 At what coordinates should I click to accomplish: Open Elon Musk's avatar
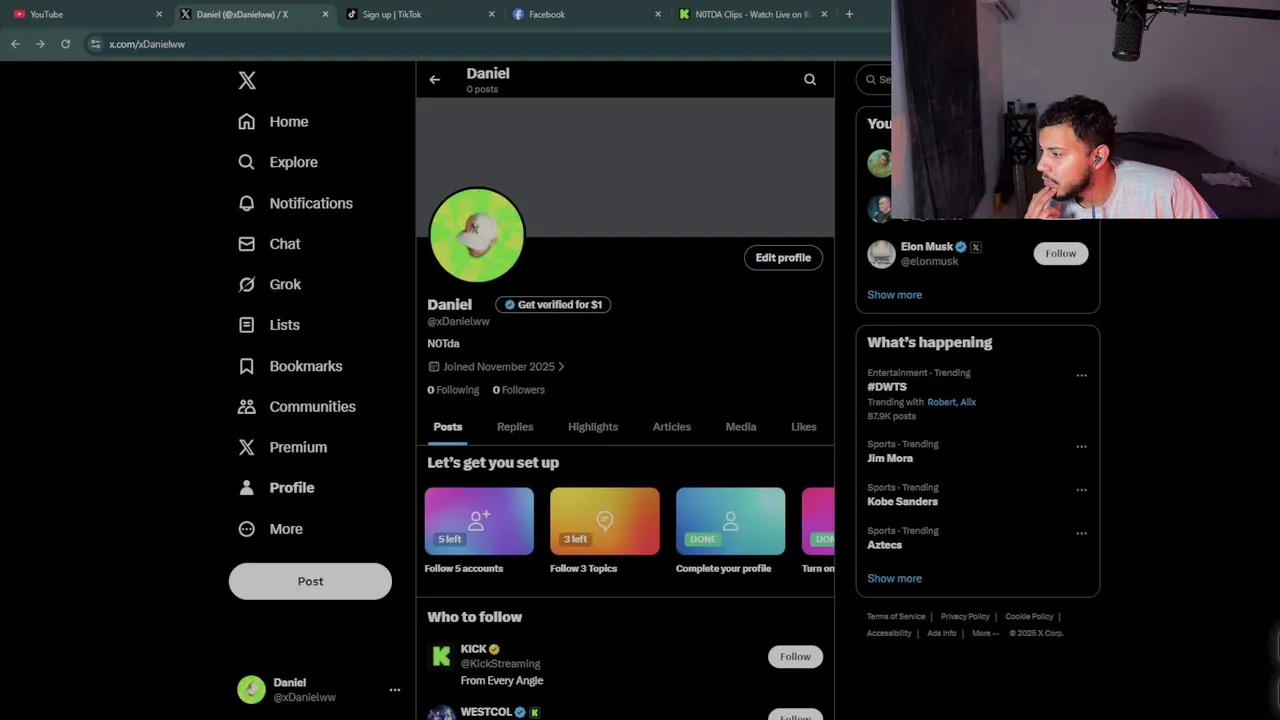(x=881, y=254)
